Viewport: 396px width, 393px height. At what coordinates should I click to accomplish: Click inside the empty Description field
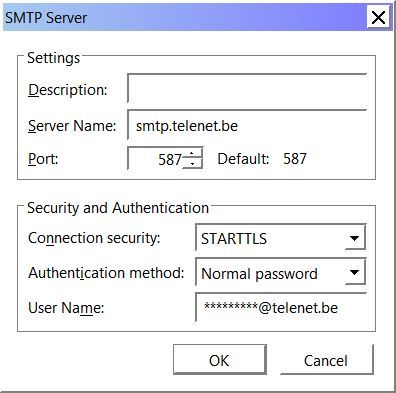point(247,89)
